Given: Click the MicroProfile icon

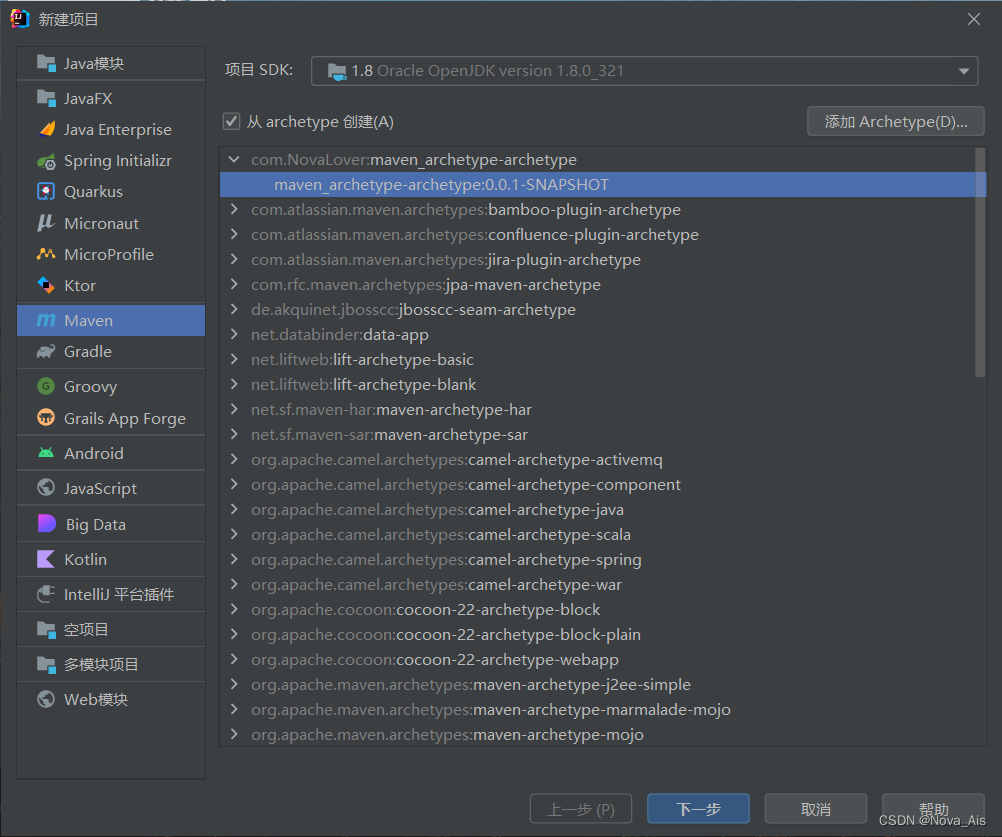Looking at the screenshot, I should coord(46,254).
